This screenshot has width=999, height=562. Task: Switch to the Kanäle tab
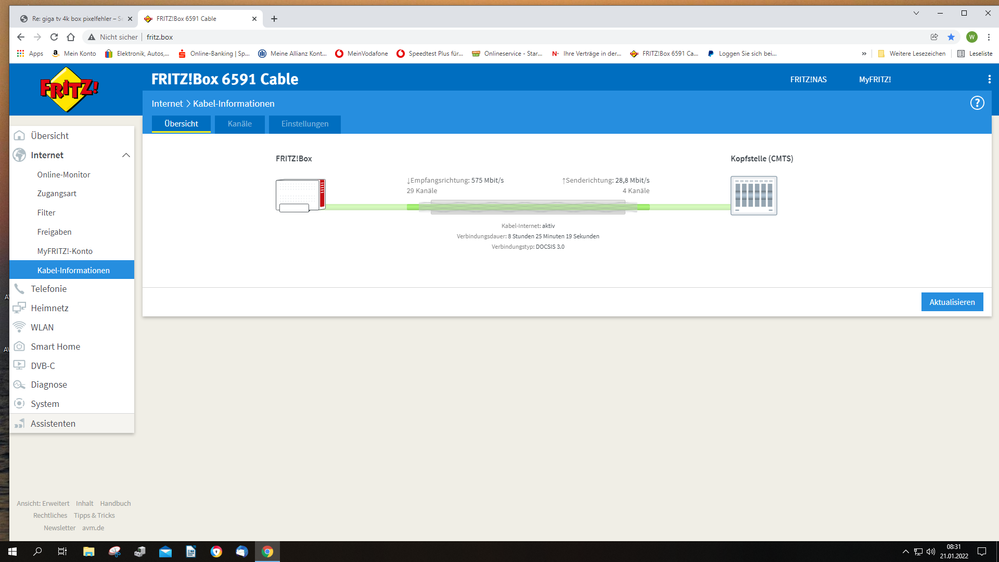click(x=240, y=124)
